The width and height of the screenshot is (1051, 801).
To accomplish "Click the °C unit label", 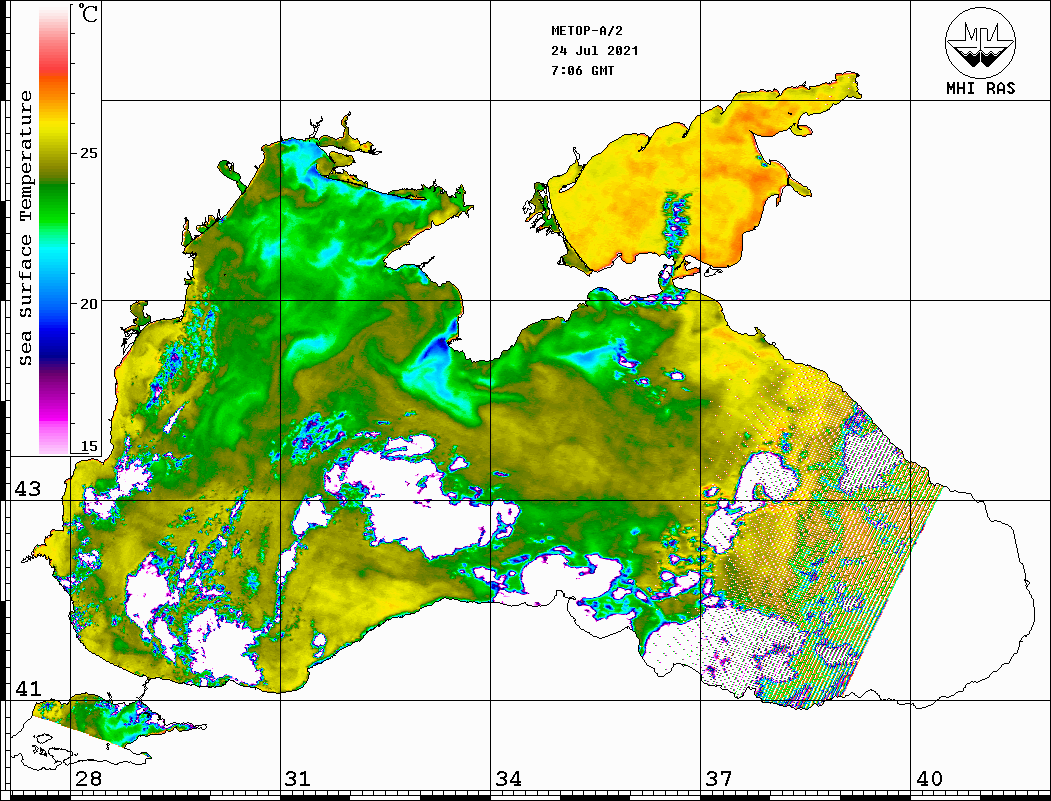I will click(x=88, y=13).
